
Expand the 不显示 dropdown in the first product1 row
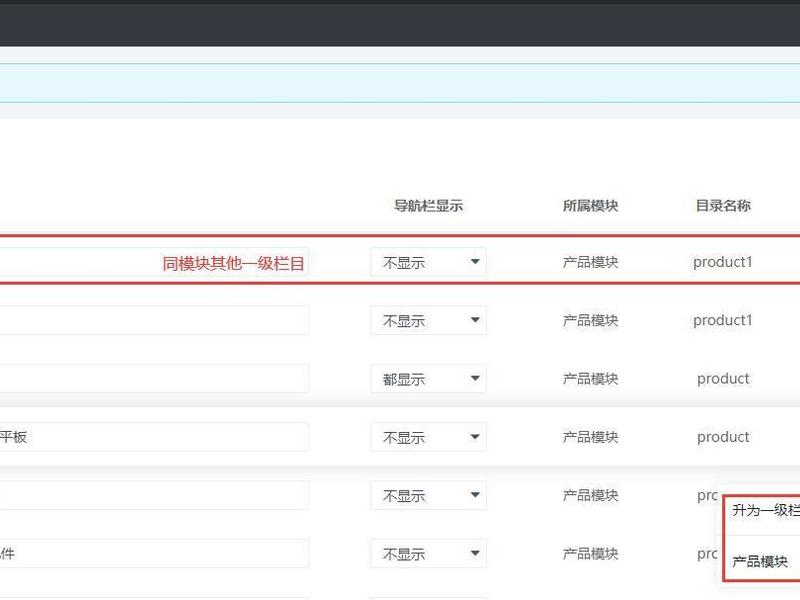point(429,262)
